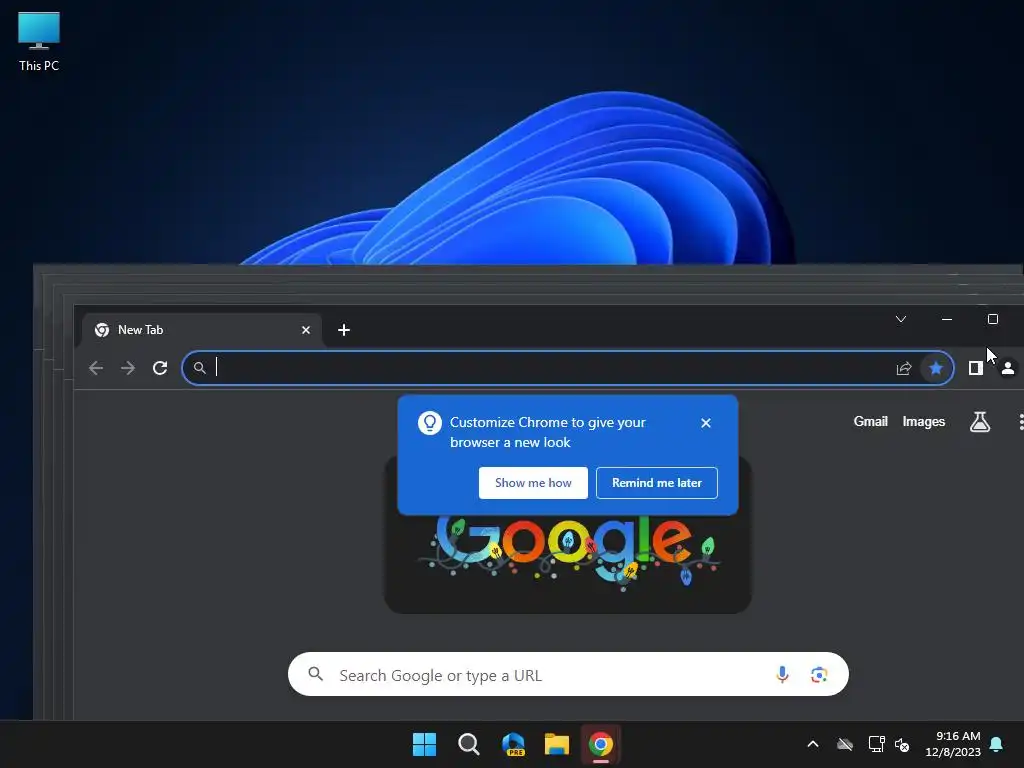
Task: Start voice search with microphone
Action: (782, 675)
